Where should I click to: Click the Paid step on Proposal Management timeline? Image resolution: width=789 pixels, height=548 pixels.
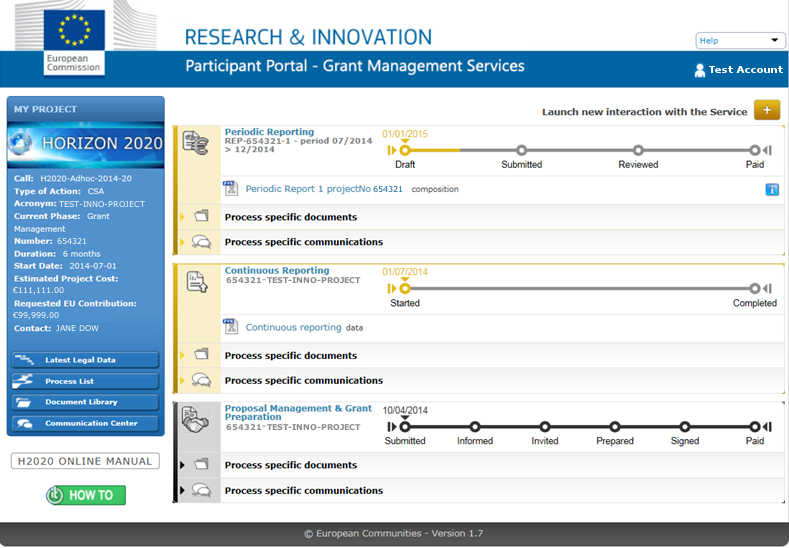pos(754,427)
